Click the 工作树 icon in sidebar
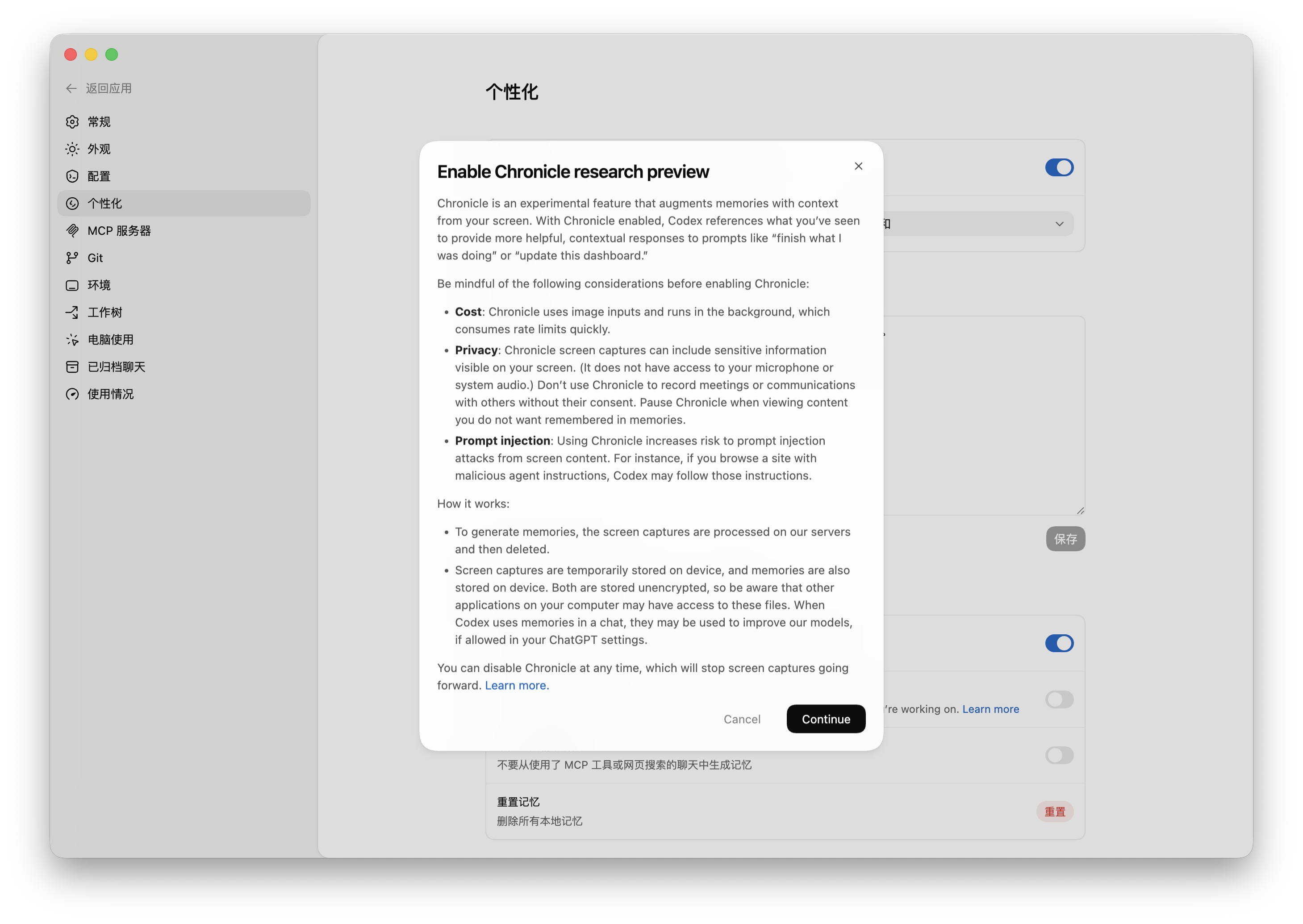1303x924 pixels. click(x=72, y=312)
